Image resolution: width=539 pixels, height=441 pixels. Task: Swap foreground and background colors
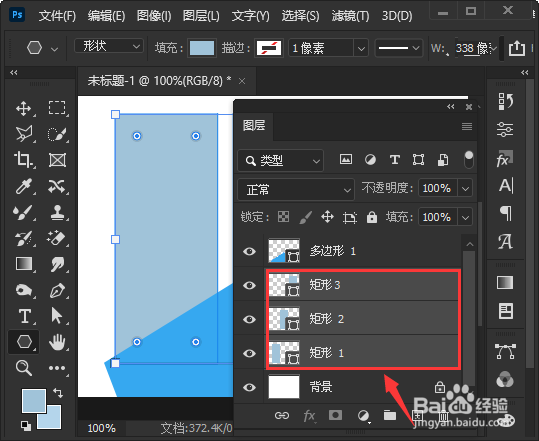point(58,393)
